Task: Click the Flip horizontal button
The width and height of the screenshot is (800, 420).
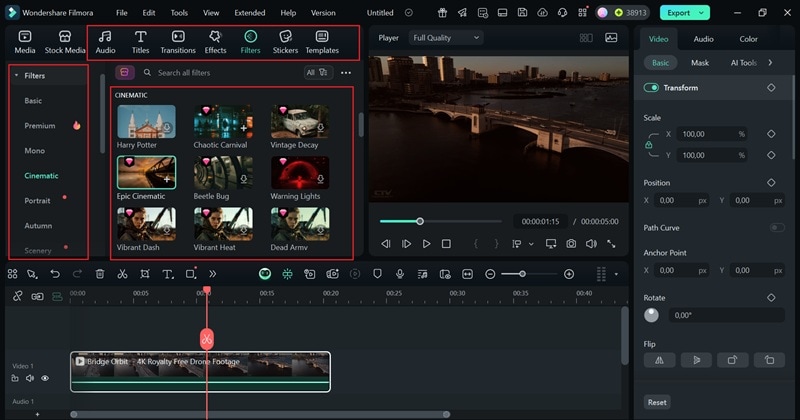Action: point(659,360)
